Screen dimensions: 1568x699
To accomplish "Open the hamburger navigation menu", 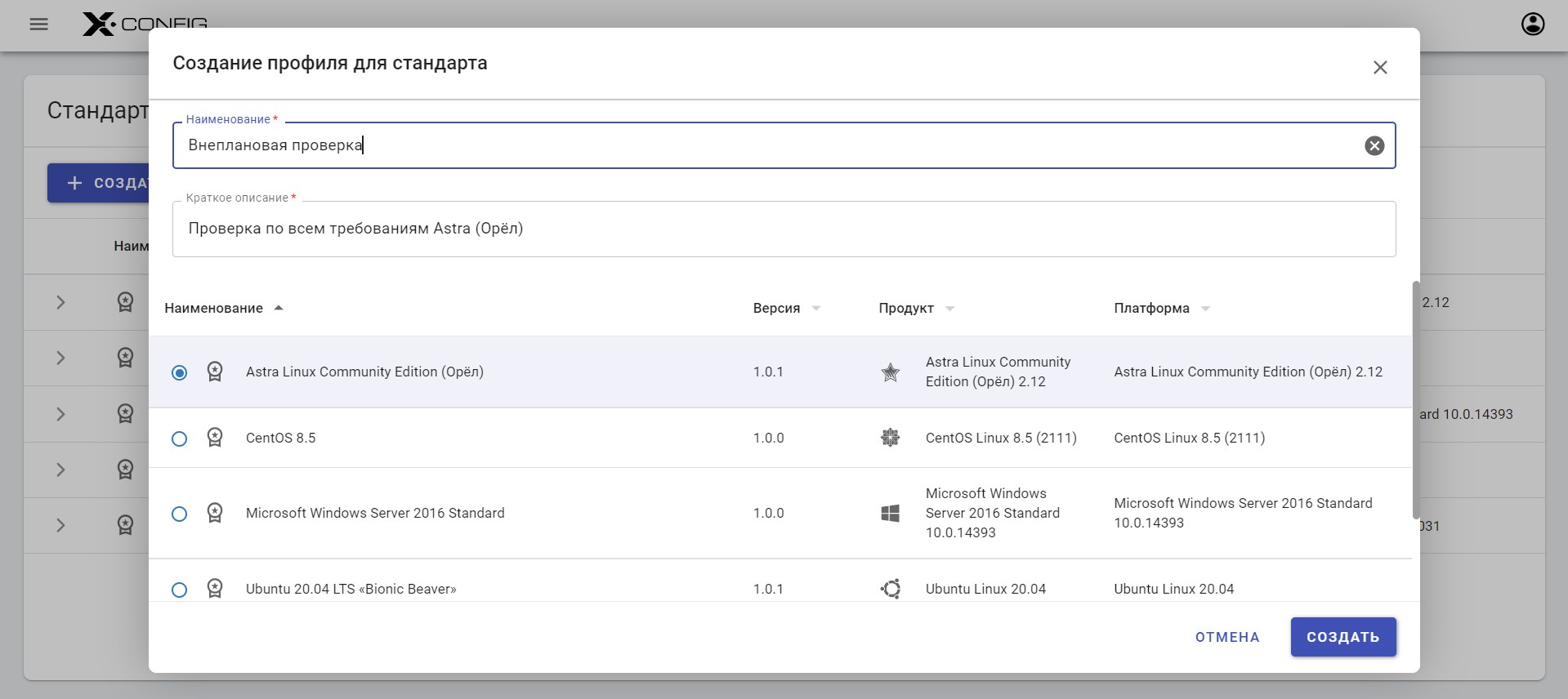I will pyautogui.click(x=38, y=24).
